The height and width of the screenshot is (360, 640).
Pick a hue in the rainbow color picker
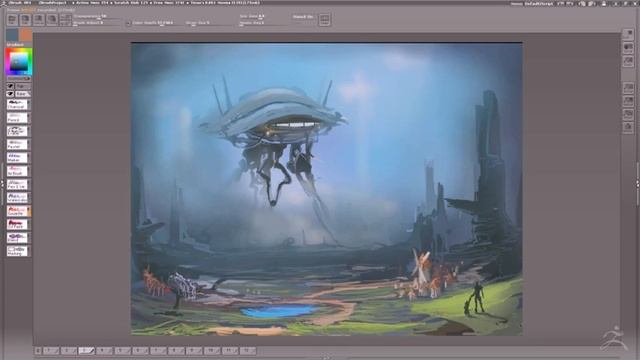pos(18,61)
